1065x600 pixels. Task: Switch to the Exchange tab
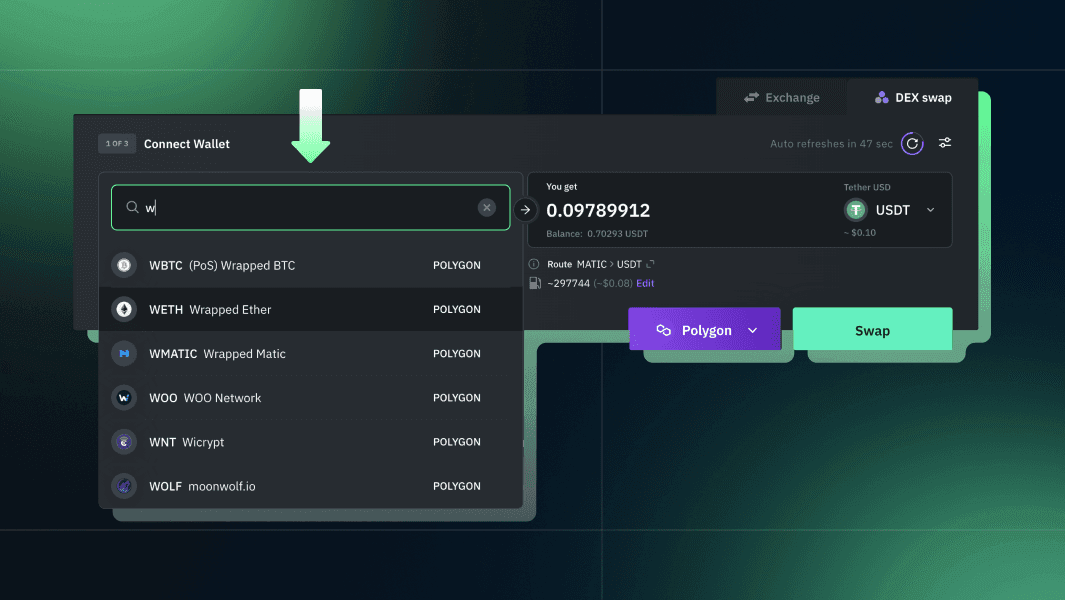(x=781, y=97)
